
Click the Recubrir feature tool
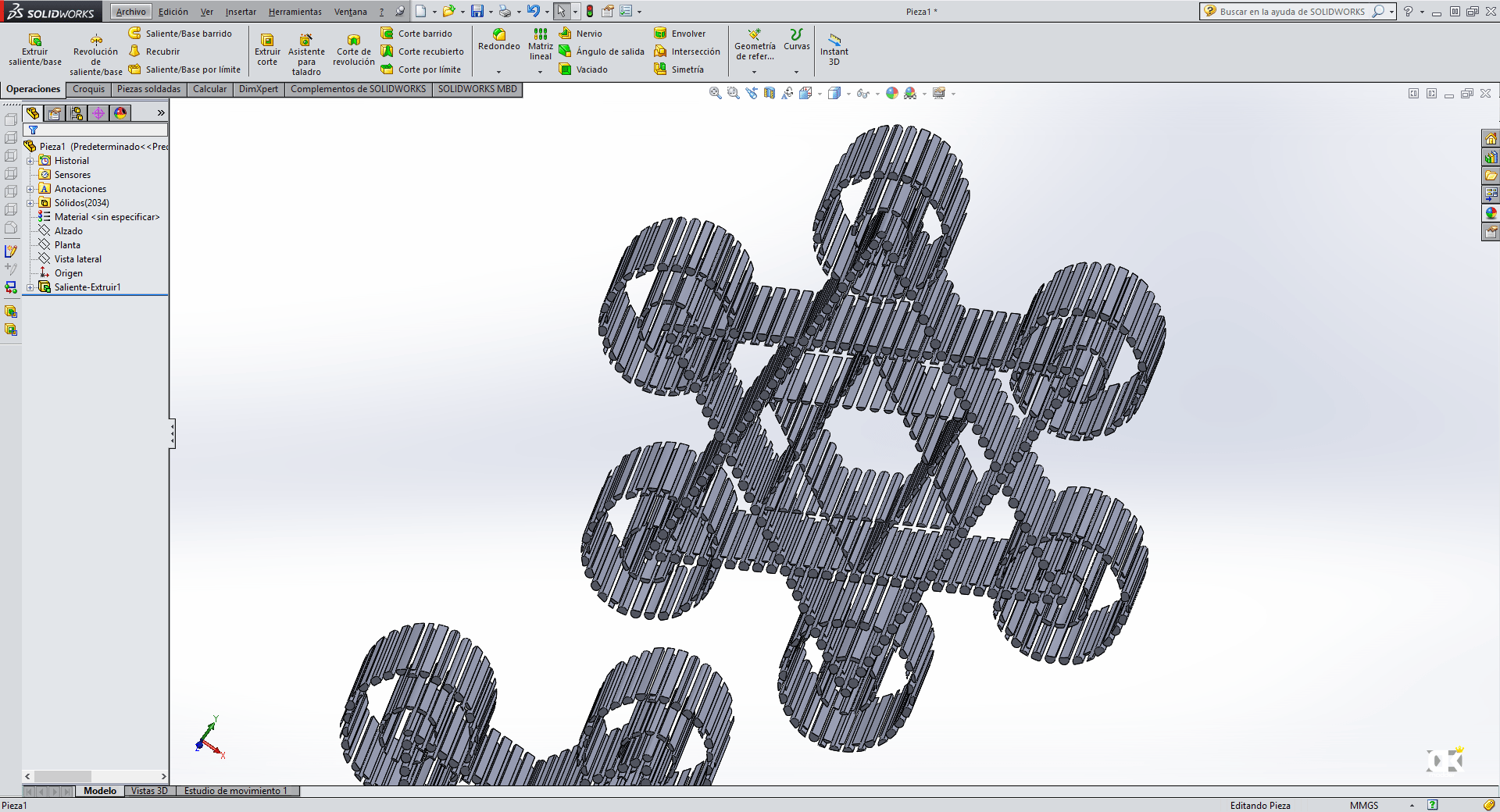[155, 52]
